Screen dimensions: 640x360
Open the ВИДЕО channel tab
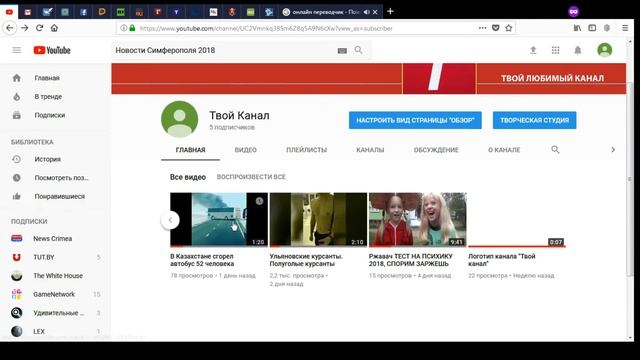point(245,150)
